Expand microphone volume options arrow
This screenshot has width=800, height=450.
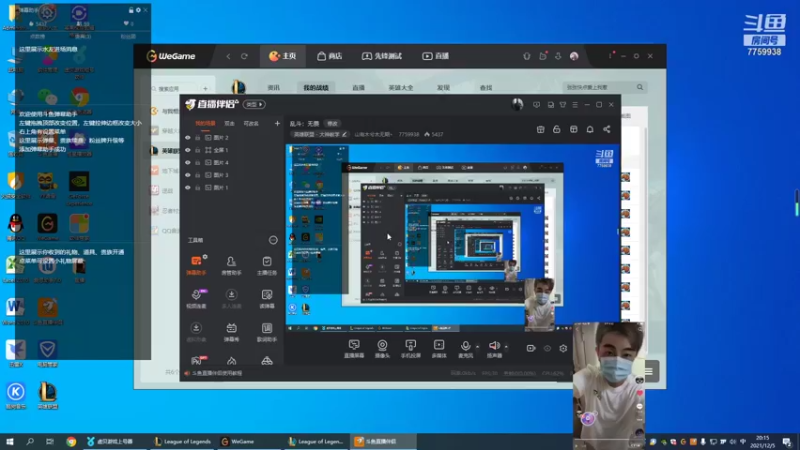[478, 347]
